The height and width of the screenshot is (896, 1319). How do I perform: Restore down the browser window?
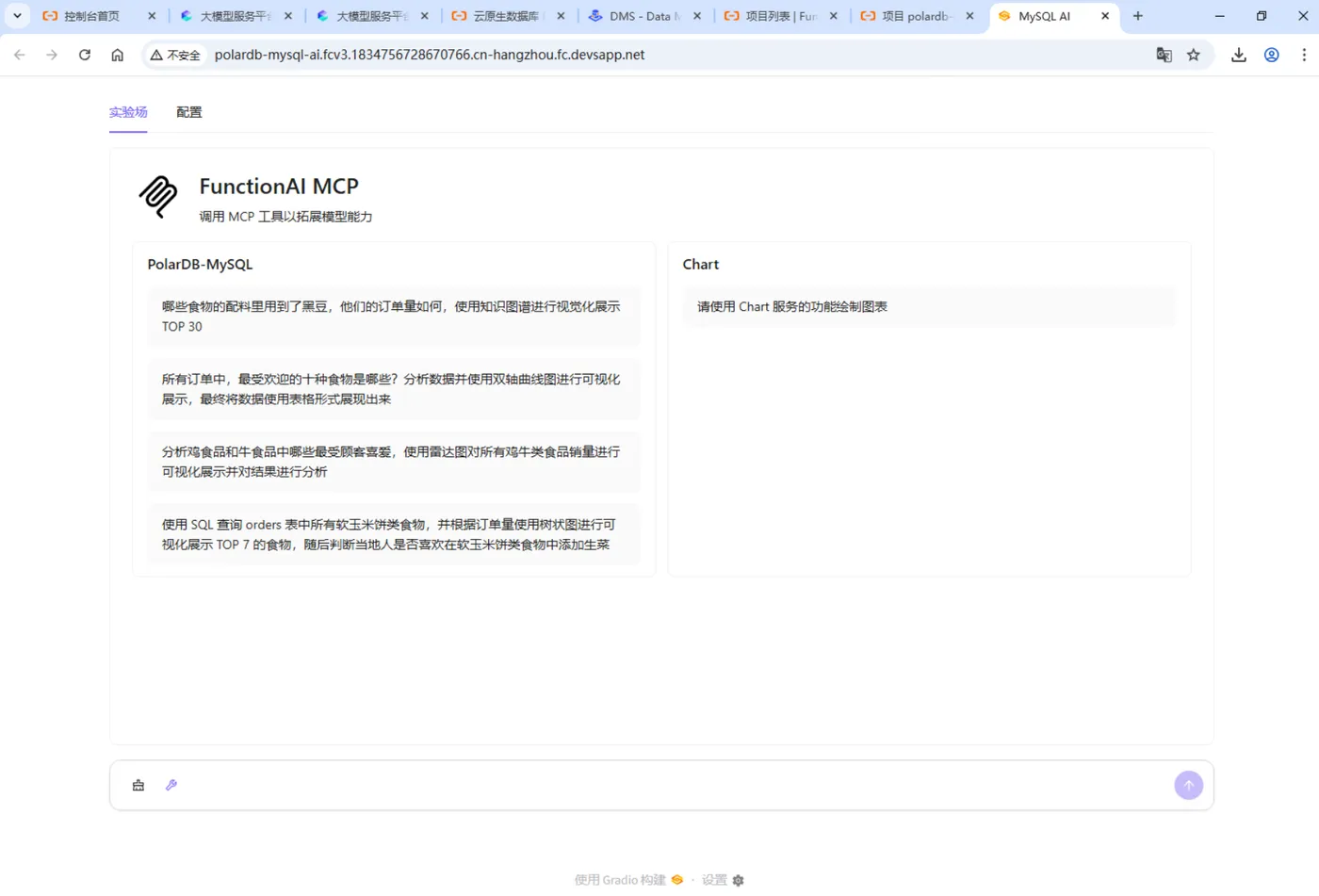tap(1262, 16)
